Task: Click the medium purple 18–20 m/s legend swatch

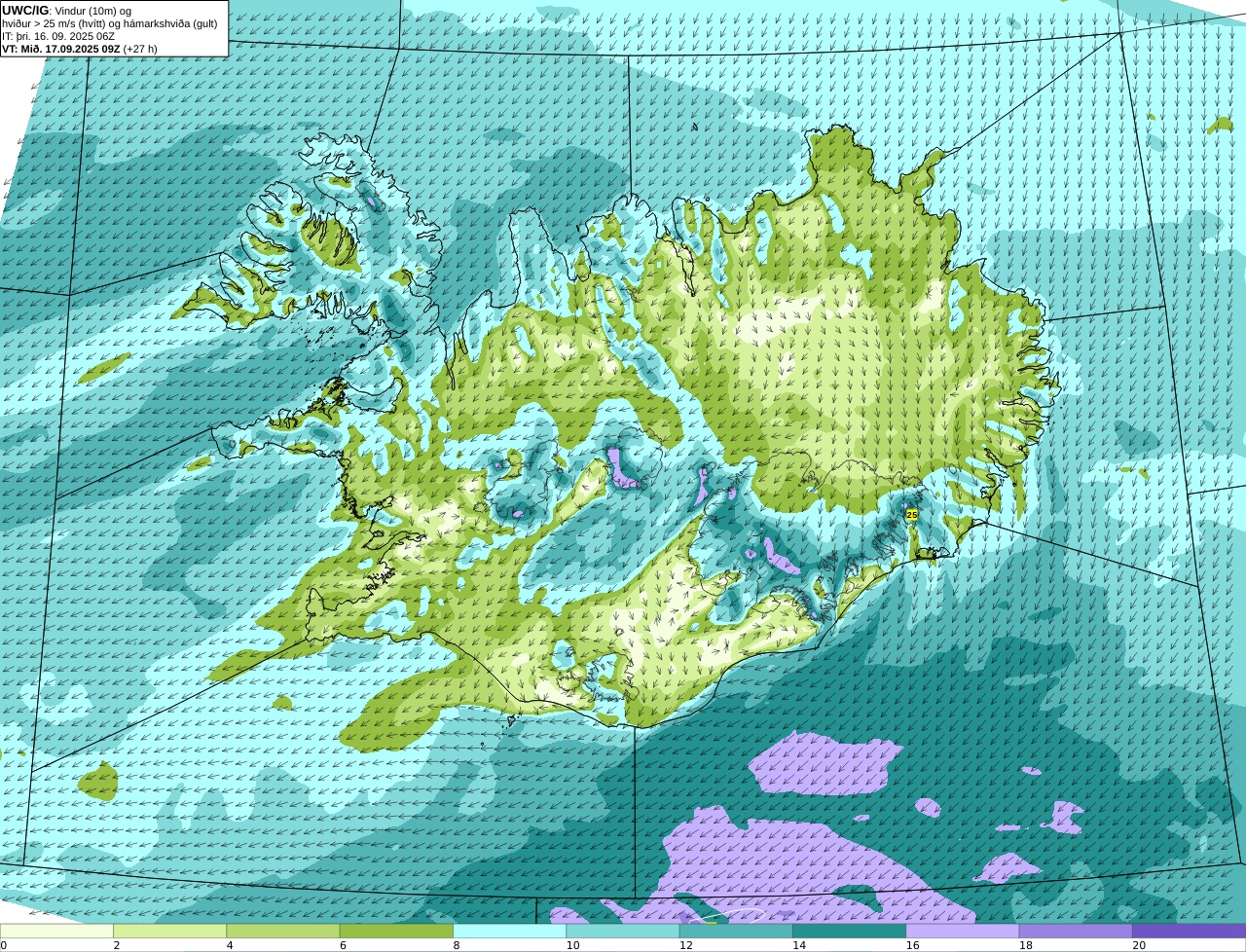Action: coord(1076,931)
